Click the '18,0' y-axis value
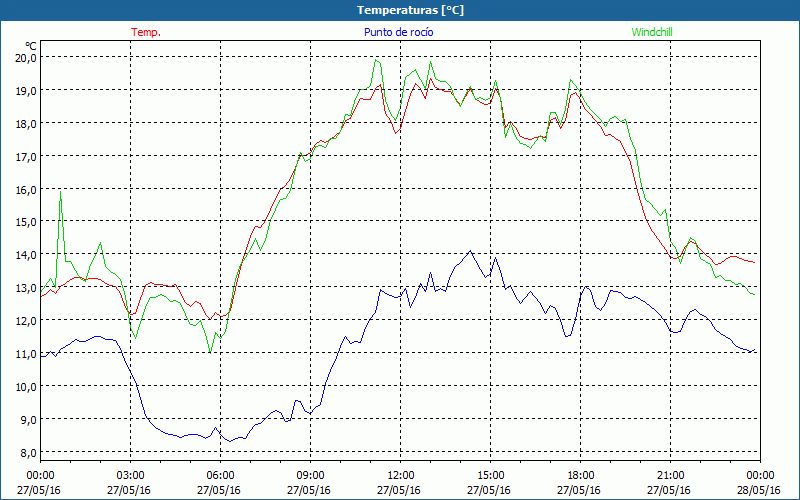This screenshot has height=500, width=800. pos(26,123)
